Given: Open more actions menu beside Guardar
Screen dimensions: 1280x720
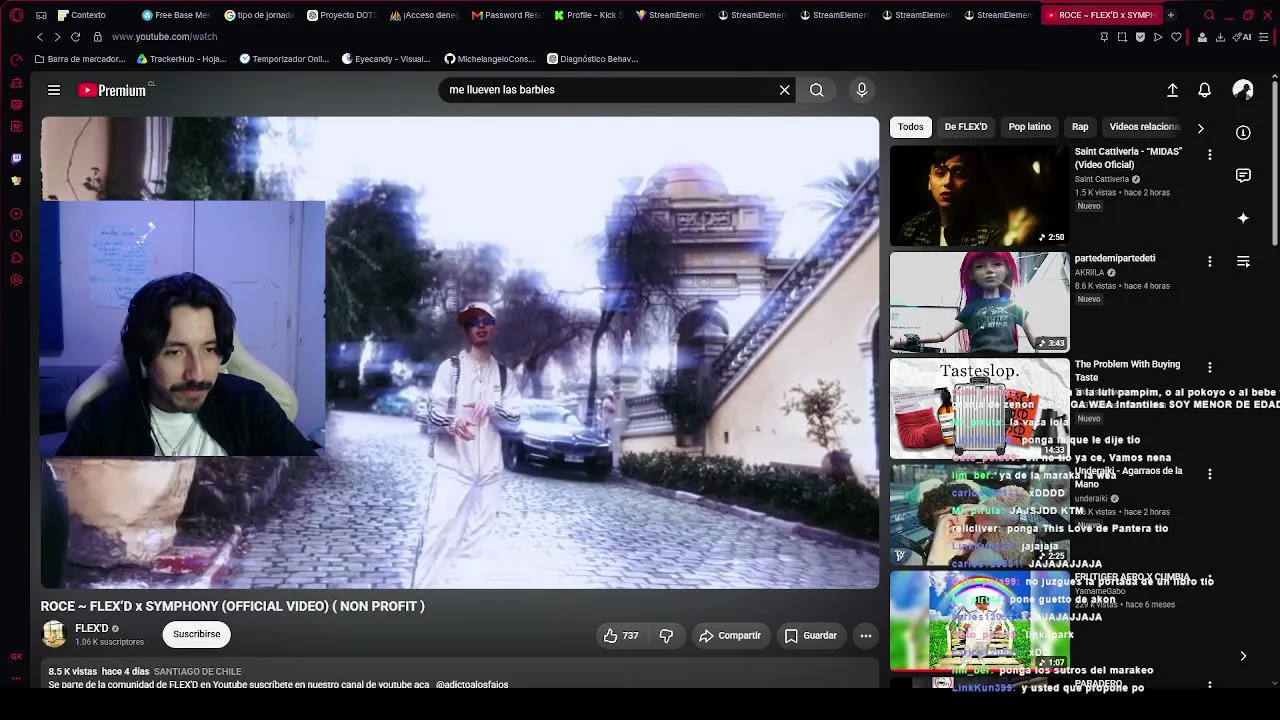Looking at the screenshot, I should click(x=866, y=636).
